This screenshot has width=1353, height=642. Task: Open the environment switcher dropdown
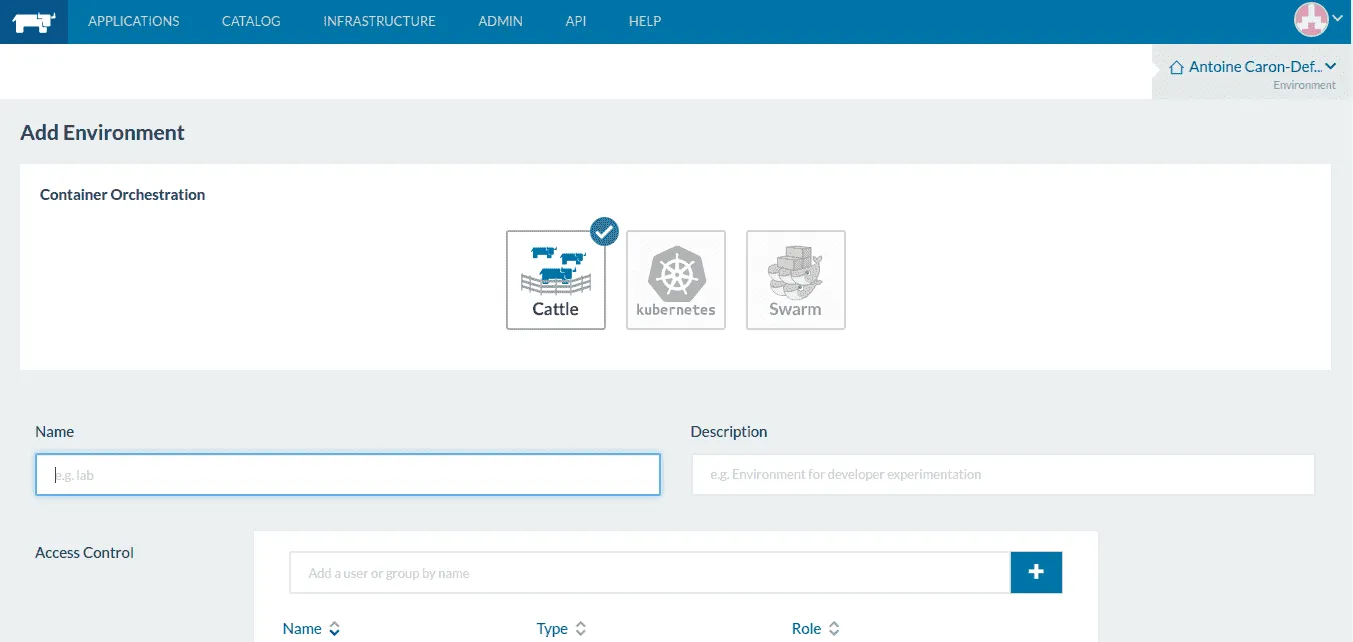(1330, 66)
